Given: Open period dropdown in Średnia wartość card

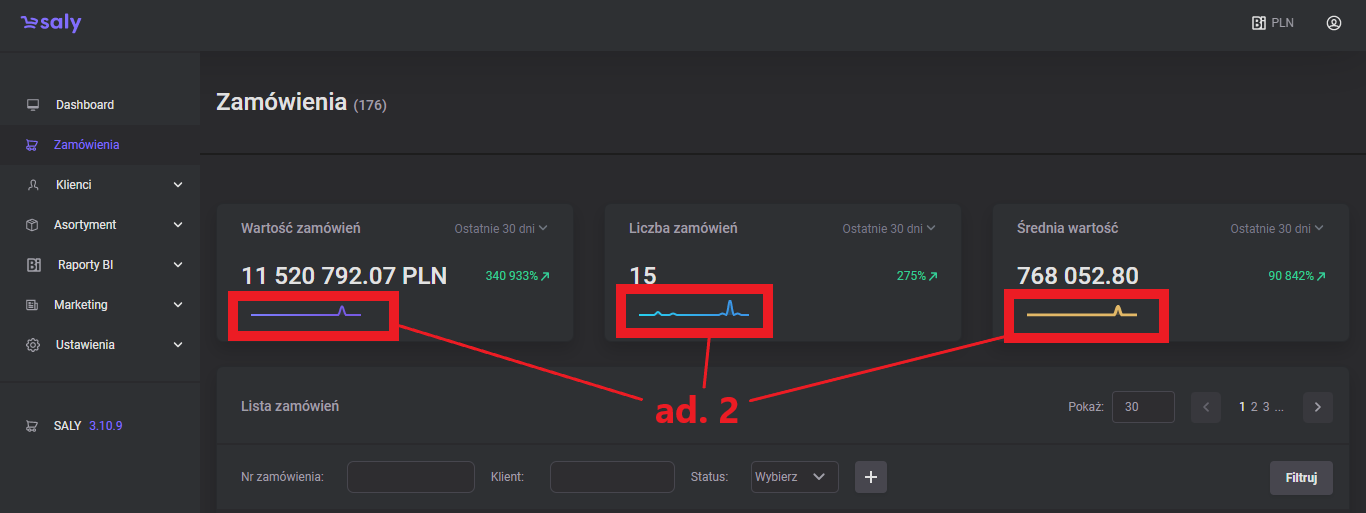Looking at the screenshot, I should pos(1277,228).
